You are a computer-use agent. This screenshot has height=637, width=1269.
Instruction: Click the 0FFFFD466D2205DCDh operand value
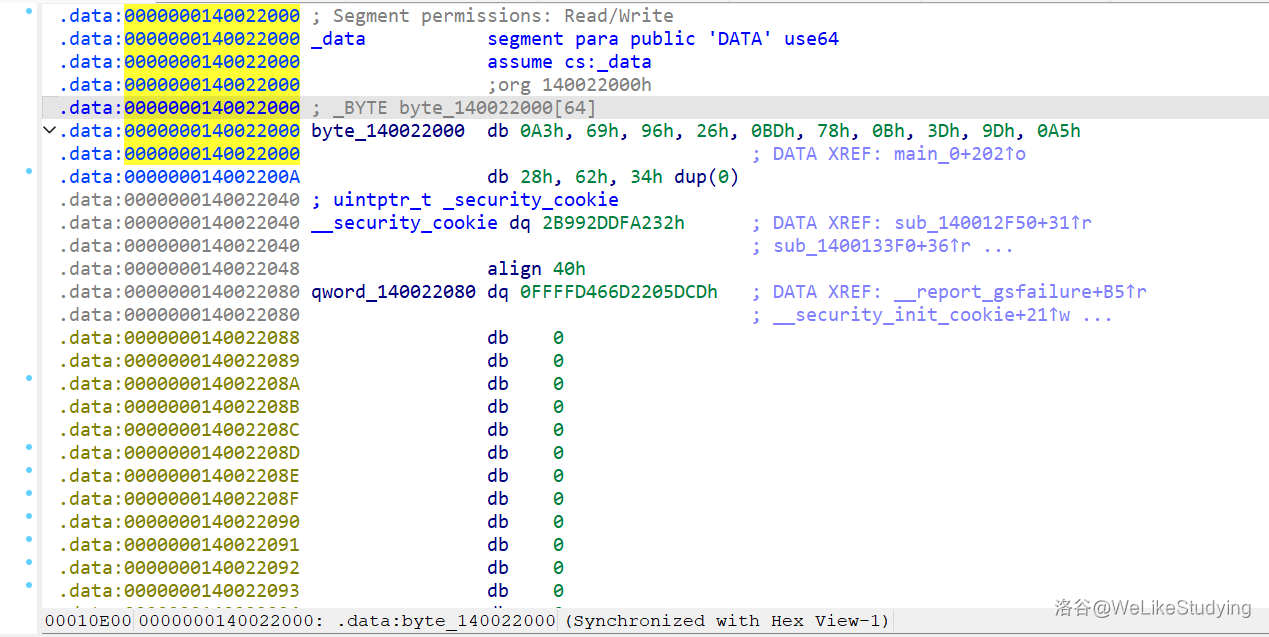(629, 292)
